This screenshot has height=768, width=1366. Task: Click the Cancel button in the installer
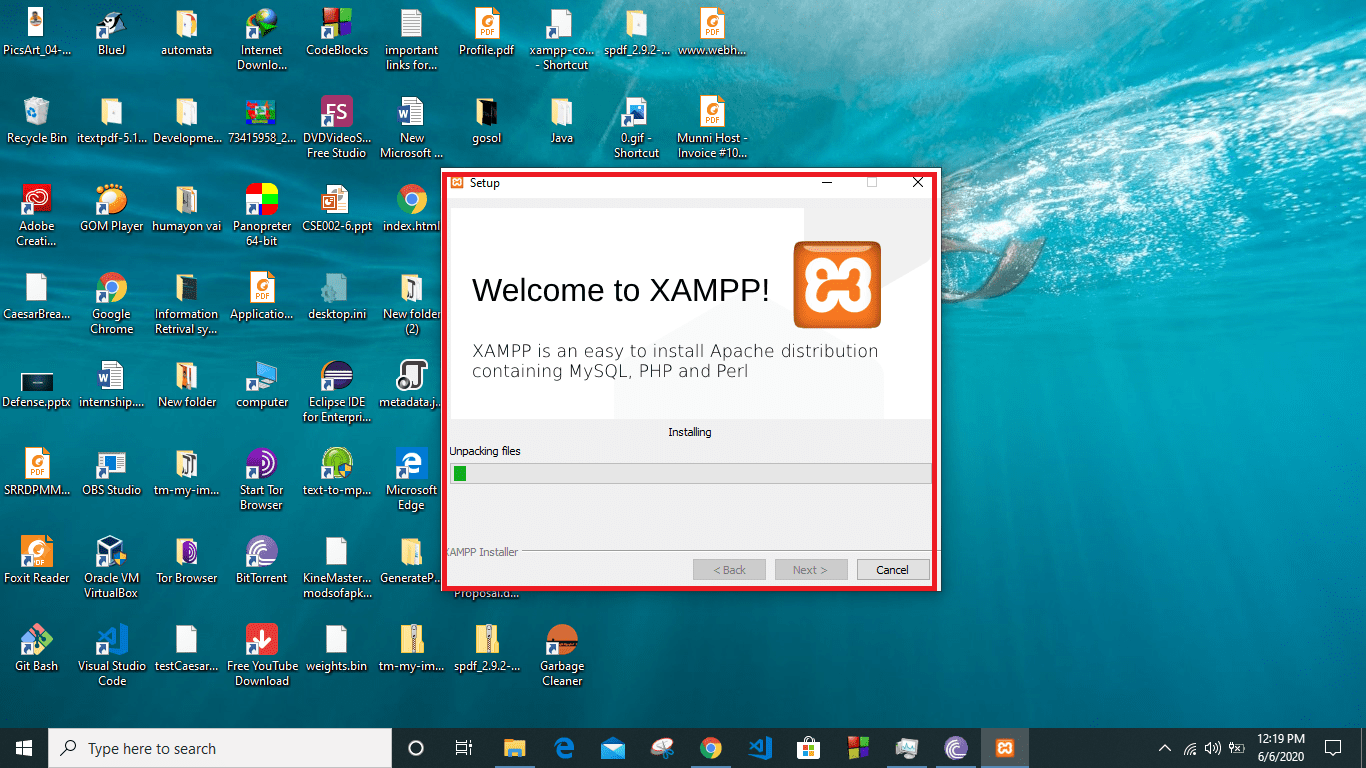(x=892, y=569)
